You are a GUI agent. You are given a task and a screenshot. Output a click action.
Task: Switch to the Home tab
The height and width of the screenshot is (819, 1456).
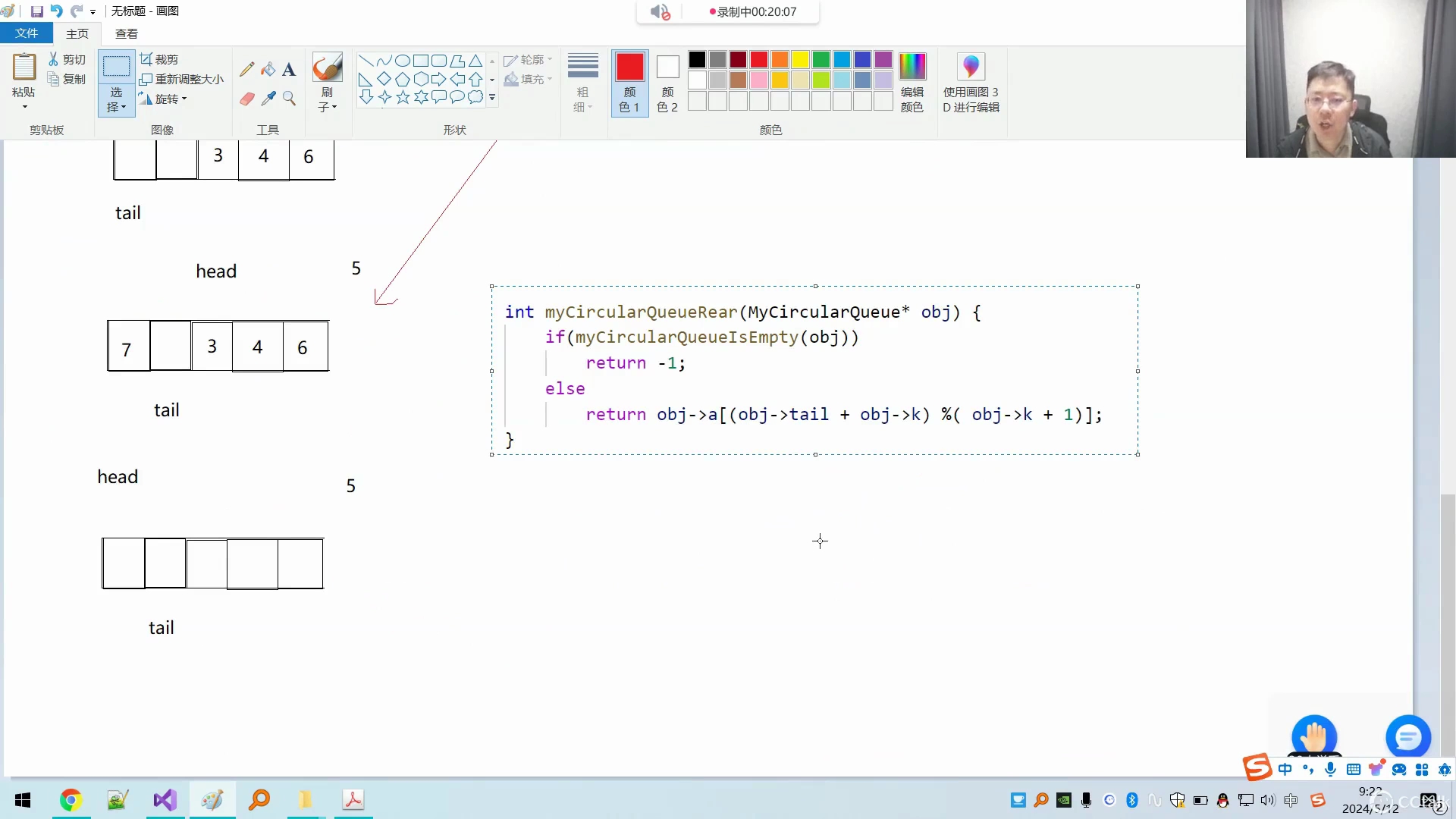(x=77, y=33)
